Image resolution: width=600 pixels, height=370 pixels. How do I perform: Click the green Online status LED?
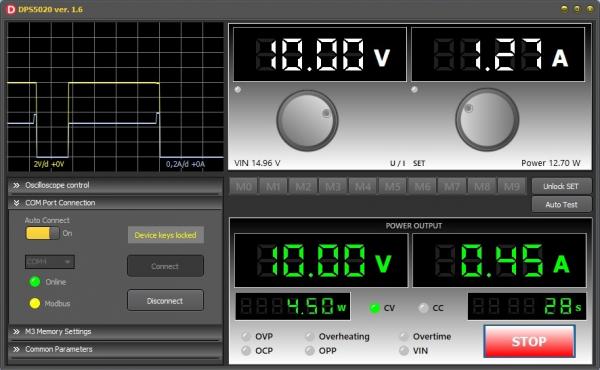(x=35, y=282)
